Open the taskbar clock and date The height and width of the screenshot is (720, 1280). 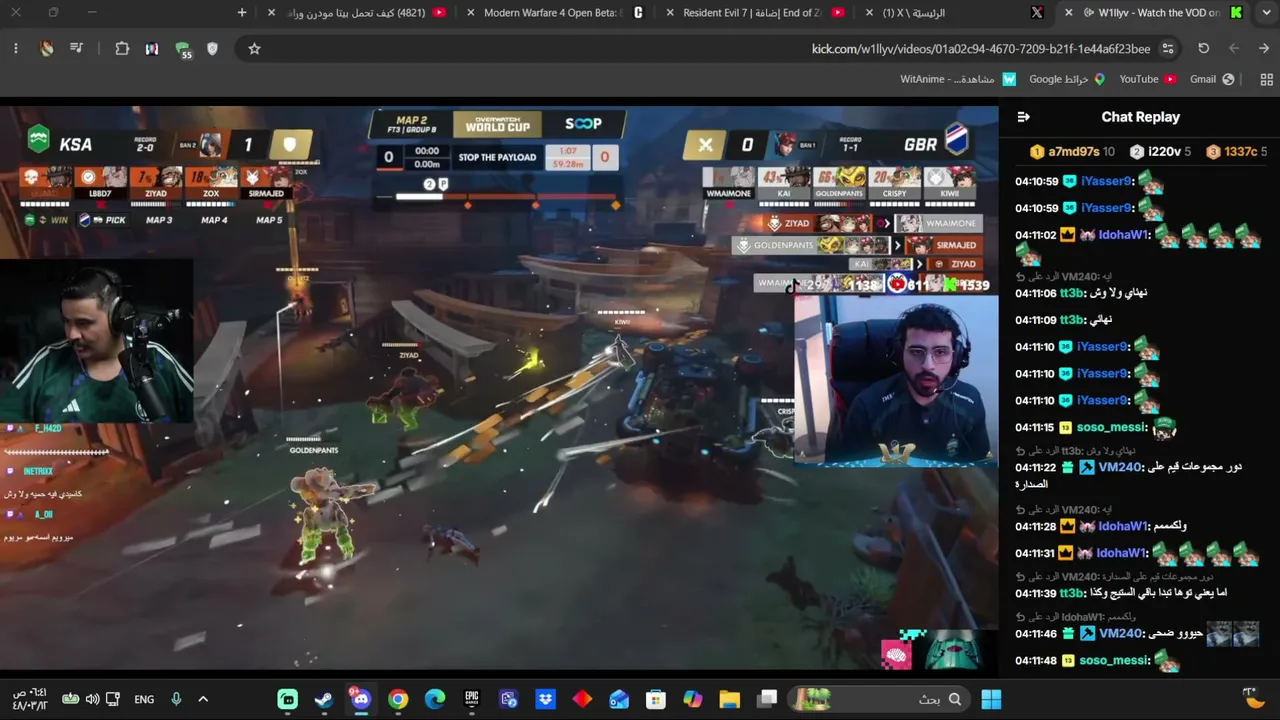click(x=30, y=699)
